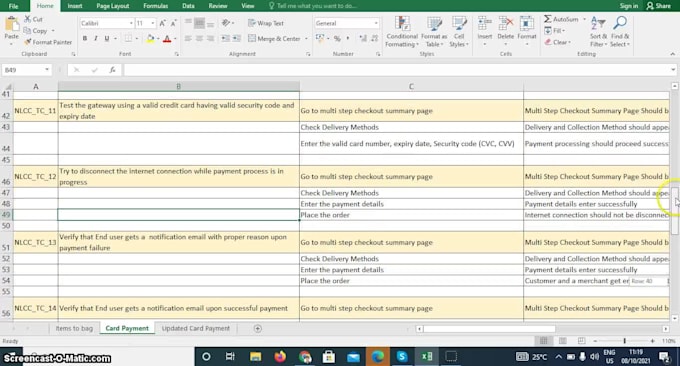Expand Merge & Center options arrow
The width and height of the screenshot is (680, 366).
[x=306, y=39]
